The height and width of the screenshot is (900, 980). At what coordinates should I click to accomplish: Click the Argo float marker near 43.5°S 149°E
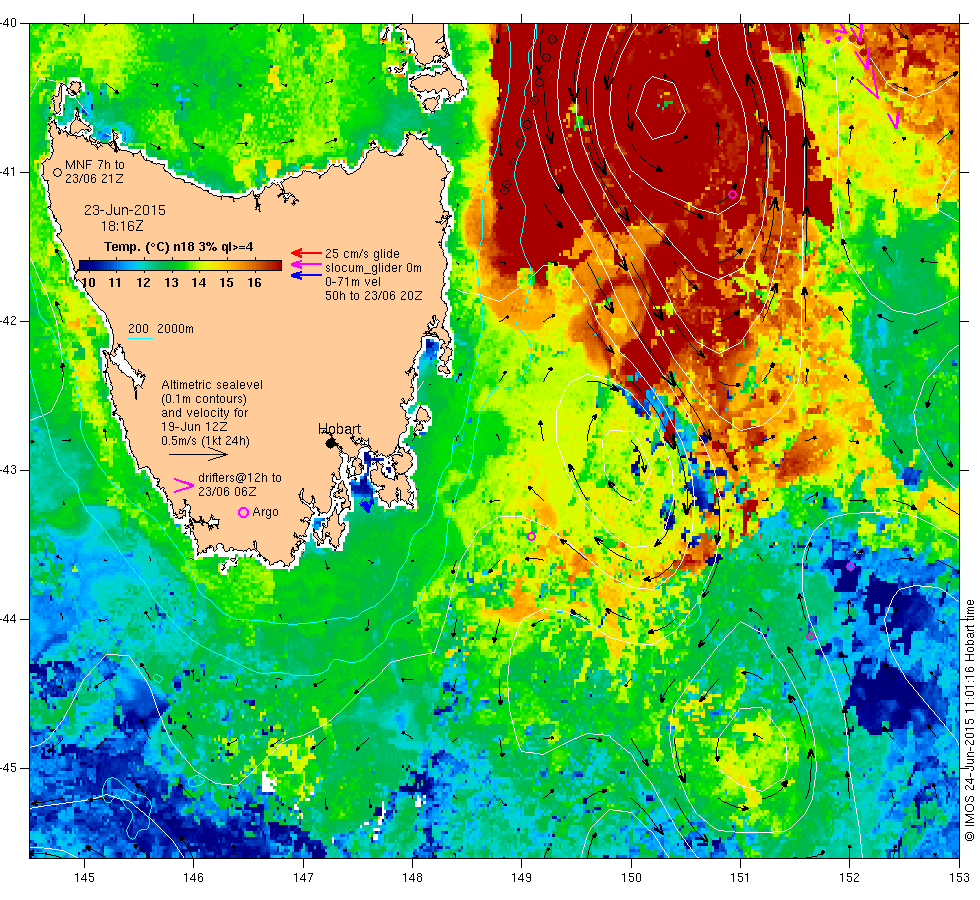531,536
